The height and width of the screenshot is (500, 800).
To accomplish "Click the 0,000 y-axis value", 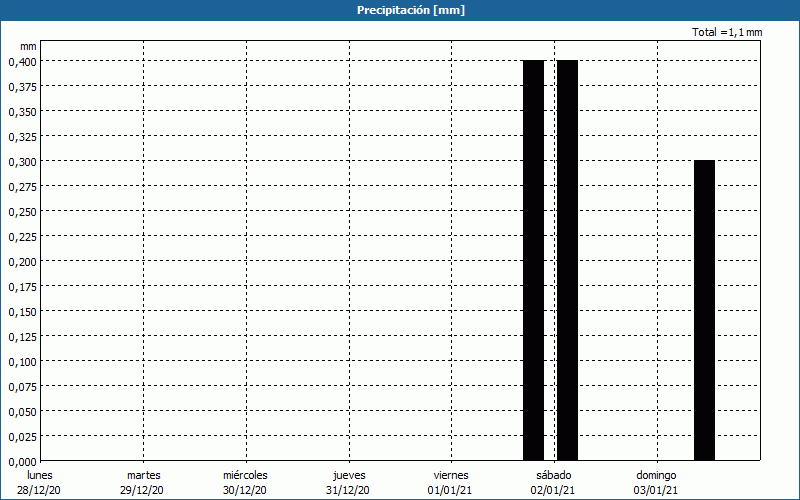I will [x=22, y=462].
